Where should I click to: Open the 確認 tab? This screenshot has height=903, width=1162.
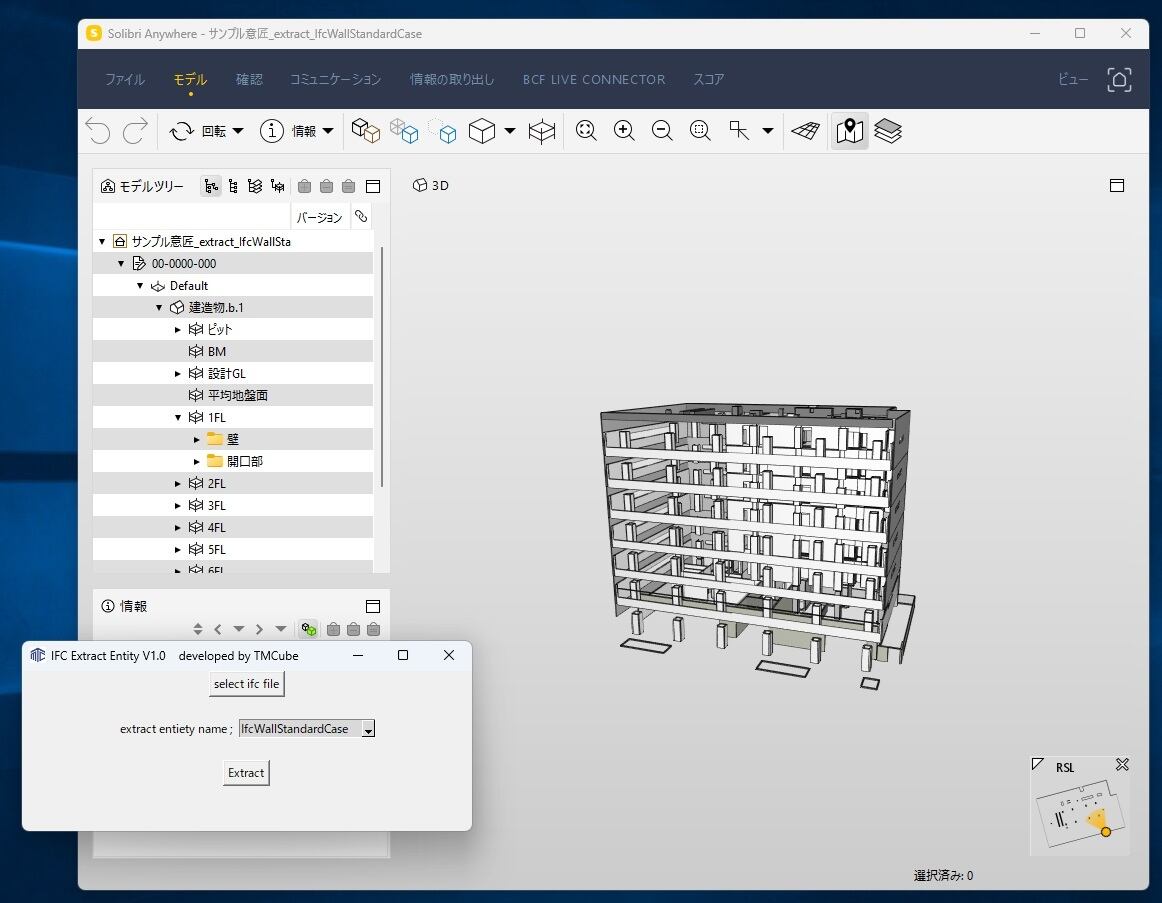click(249, 79)
